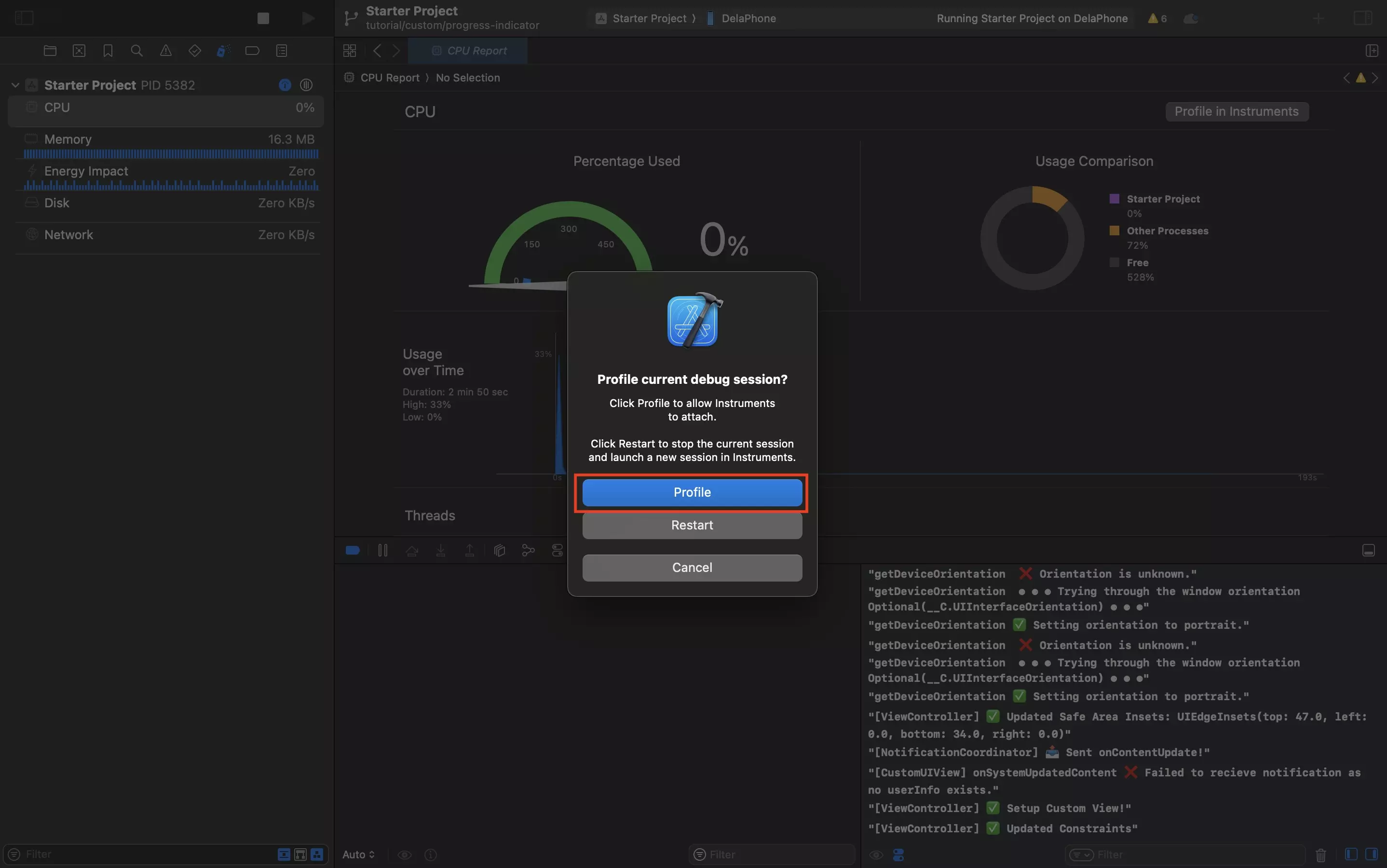This screenshot has height=868, width=1387.
Task: Click the Profile in Instruments button
Action: coord(1237,111)
